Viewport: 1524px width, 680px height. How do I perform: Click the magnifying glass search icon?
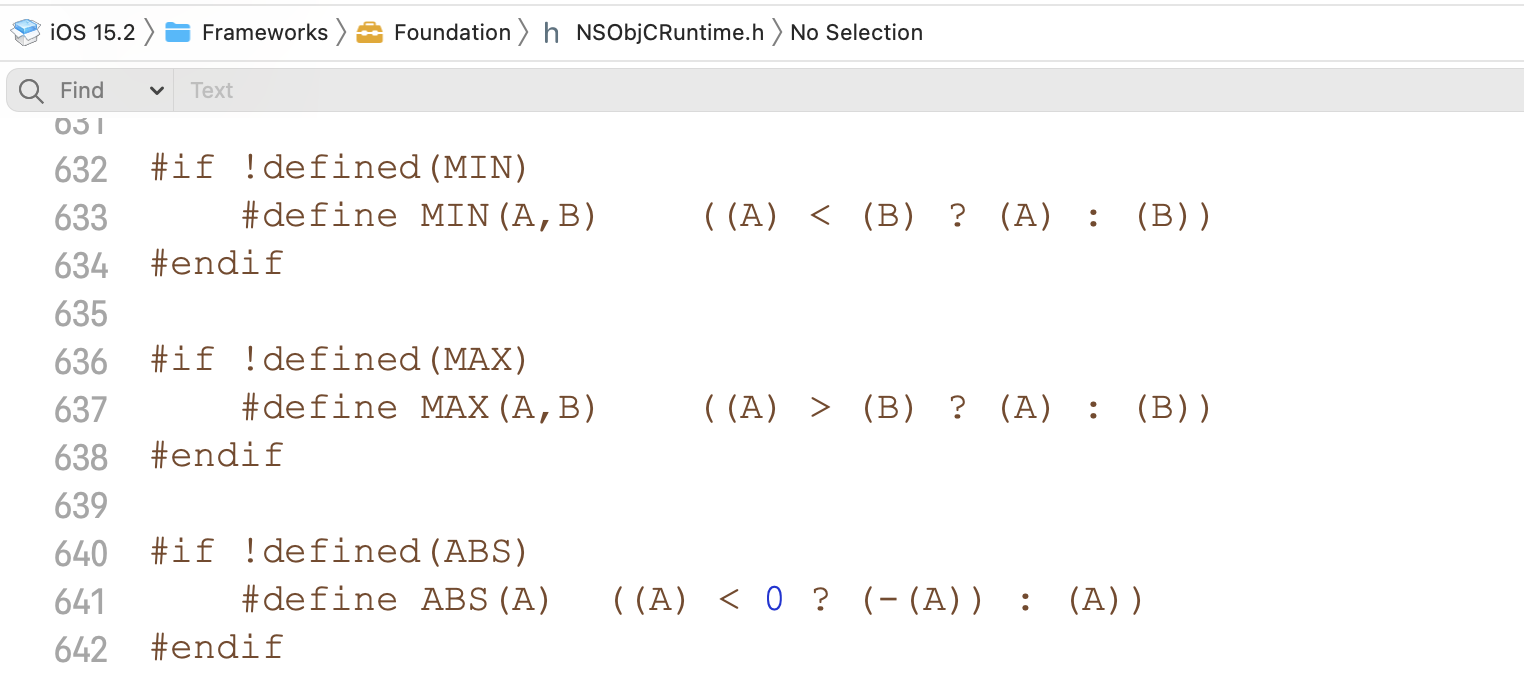click(x=31, y=91)
